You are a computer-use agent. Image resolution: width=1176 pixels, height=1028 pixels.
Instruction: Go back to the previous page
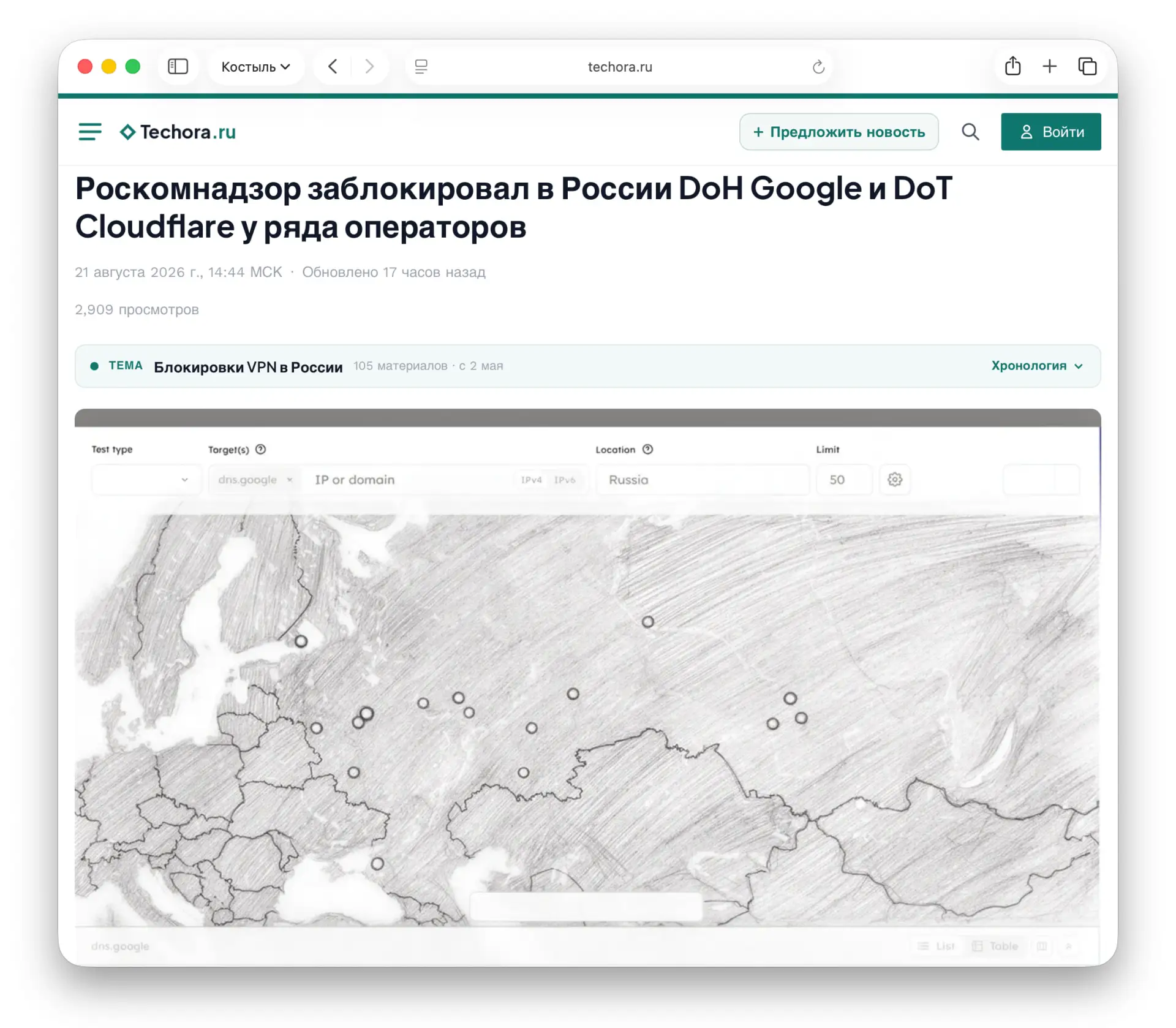[333, 66]
